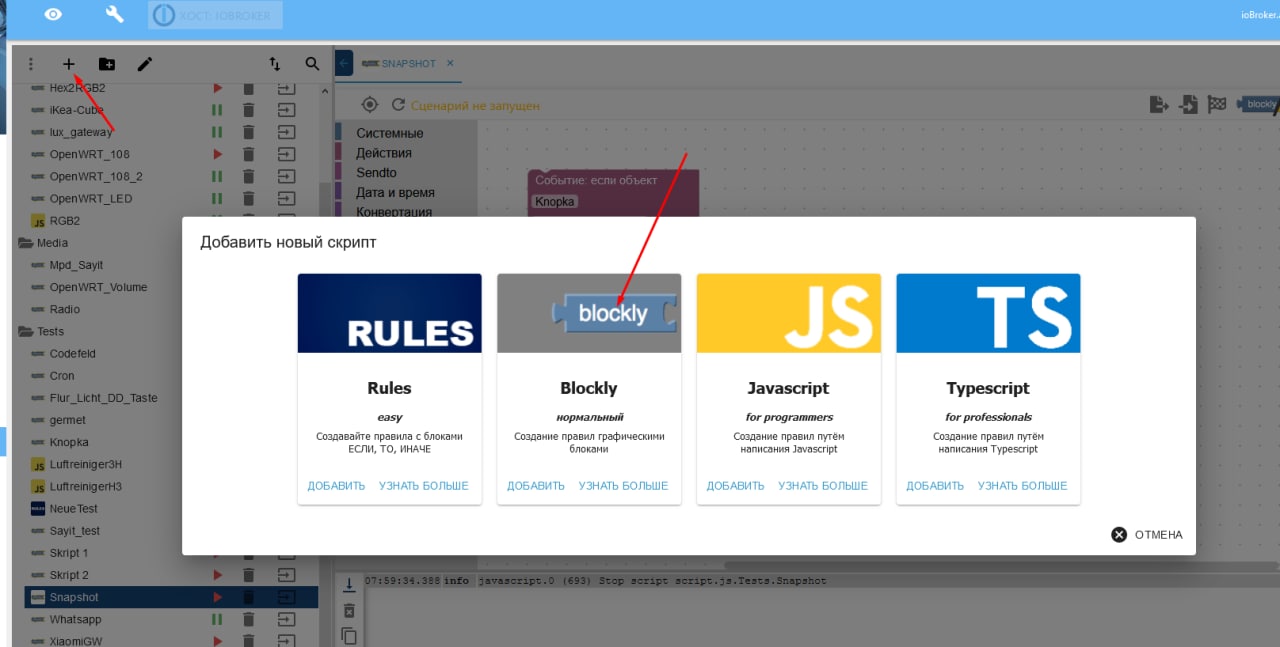
Task: Collapse the Tests folder
Action: coord(26,331)
